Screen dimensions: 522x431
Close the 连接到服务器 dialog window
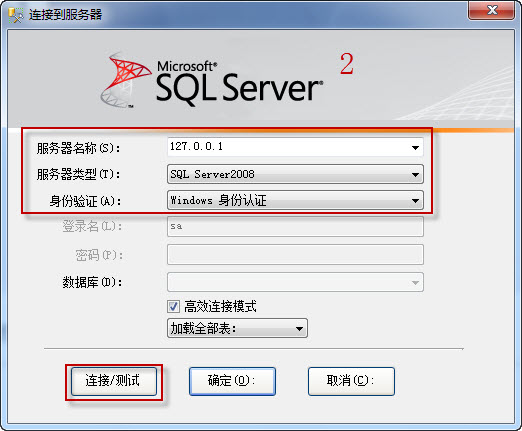491,11
